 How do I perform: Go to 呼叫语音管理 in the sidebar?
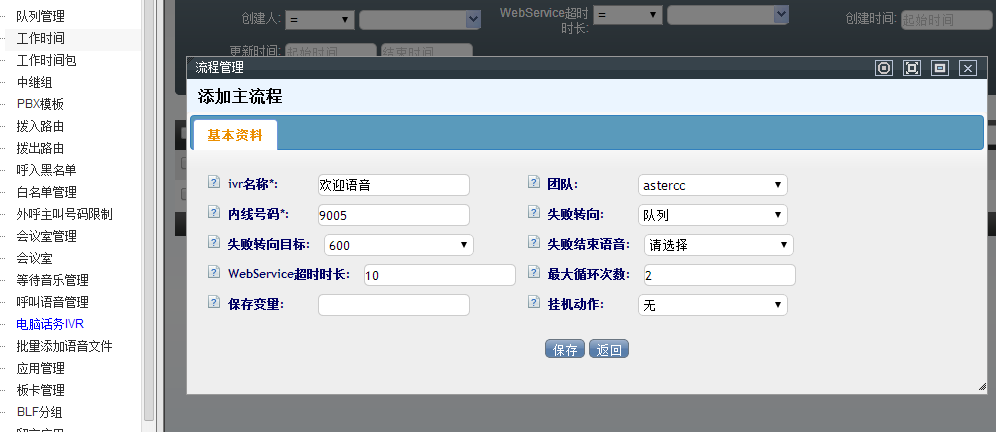52,302
